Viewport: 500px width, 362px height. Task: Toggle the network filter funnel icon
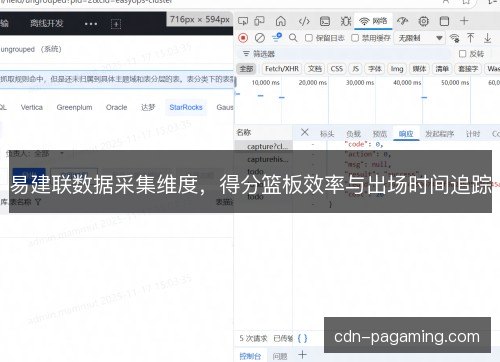point(277,38)
